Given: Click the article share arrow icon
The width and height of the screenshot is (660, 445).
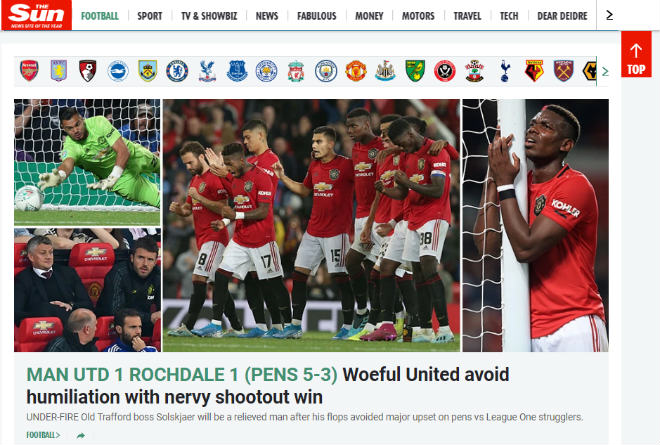Looking at the screenshot, I should coord(81,435).
